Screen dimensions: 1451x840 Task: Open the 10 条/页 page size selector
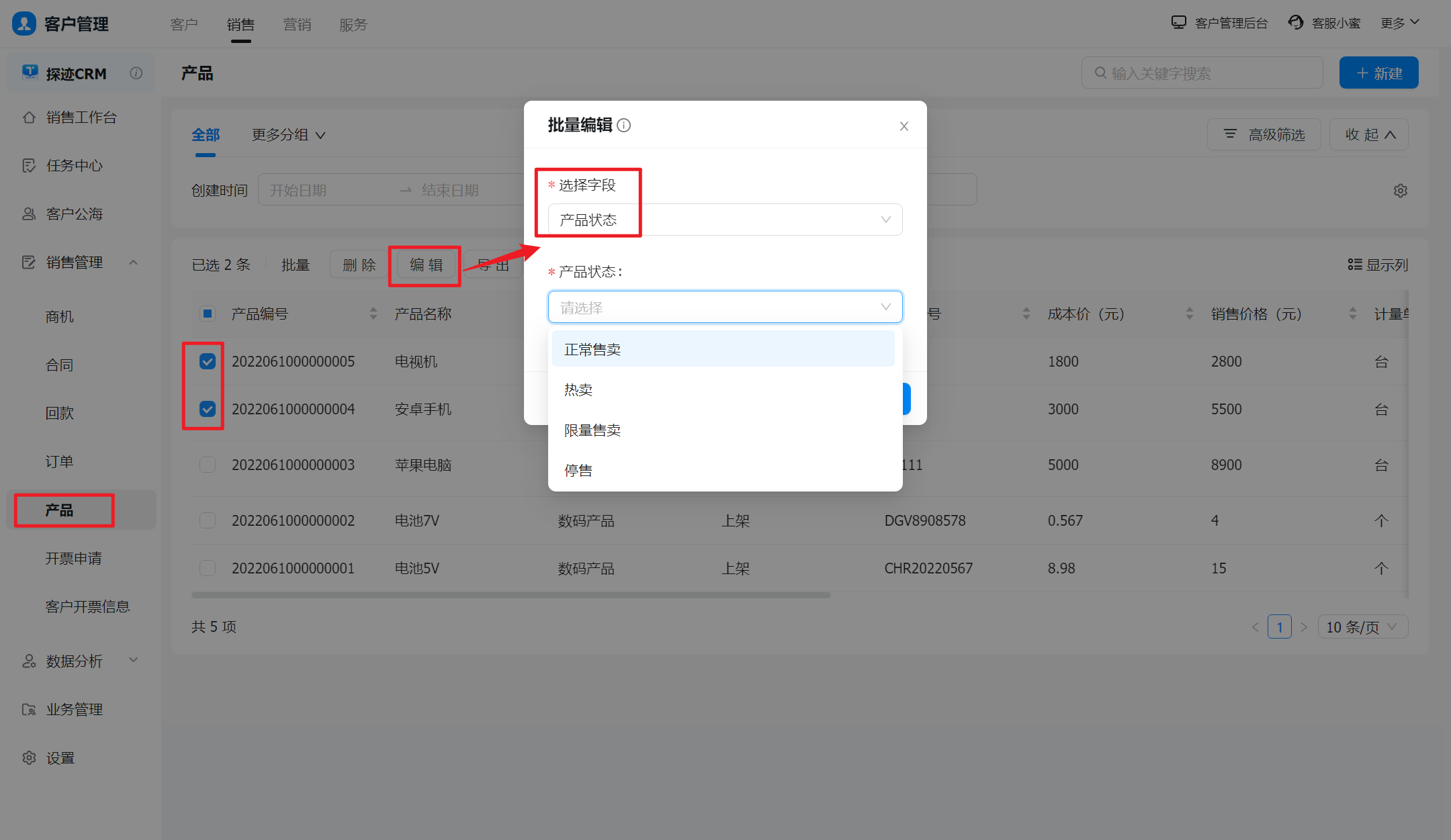coord(1362,627)
